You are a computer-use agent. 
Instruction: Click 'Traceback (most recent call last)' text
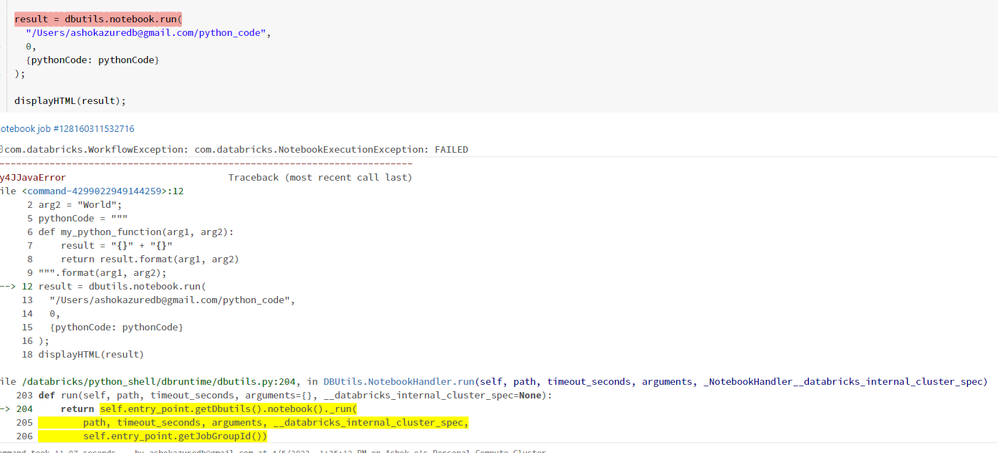[320, 178]
